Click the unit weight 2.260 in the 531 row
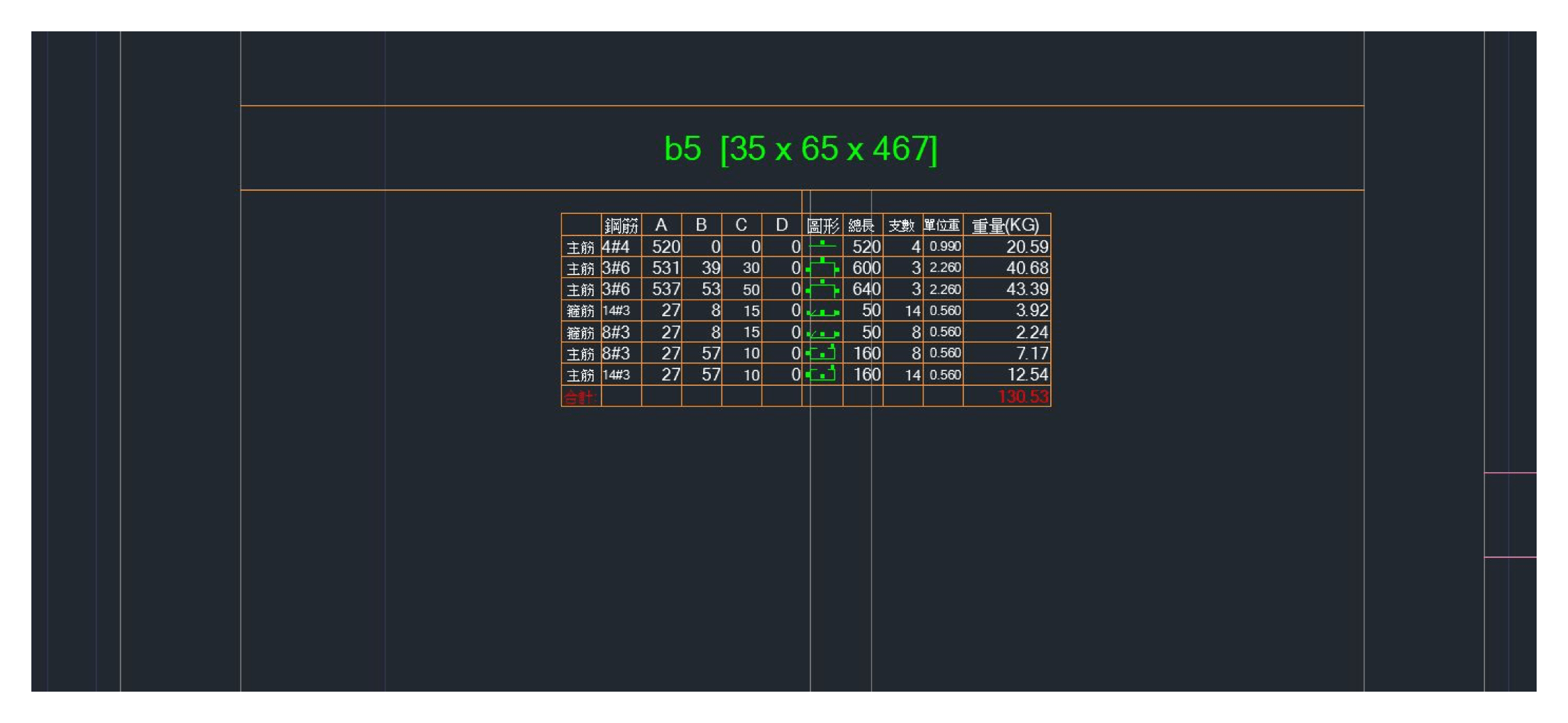 tap(945, 267)
